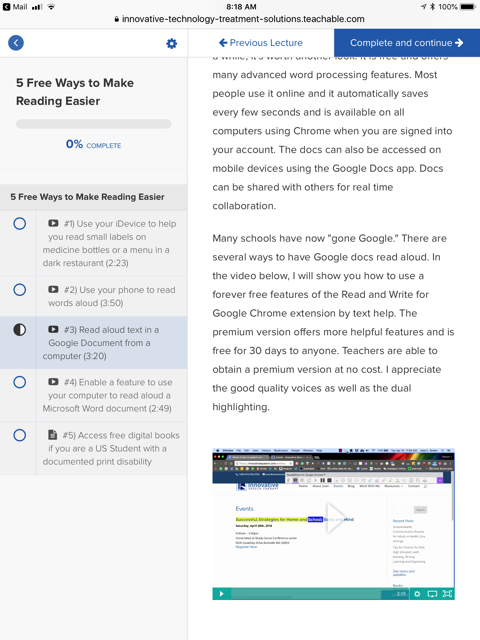Click the video time remaining 3:09
Screen dimensions: 480x640
pyautogui.click(x=401, y=594)
